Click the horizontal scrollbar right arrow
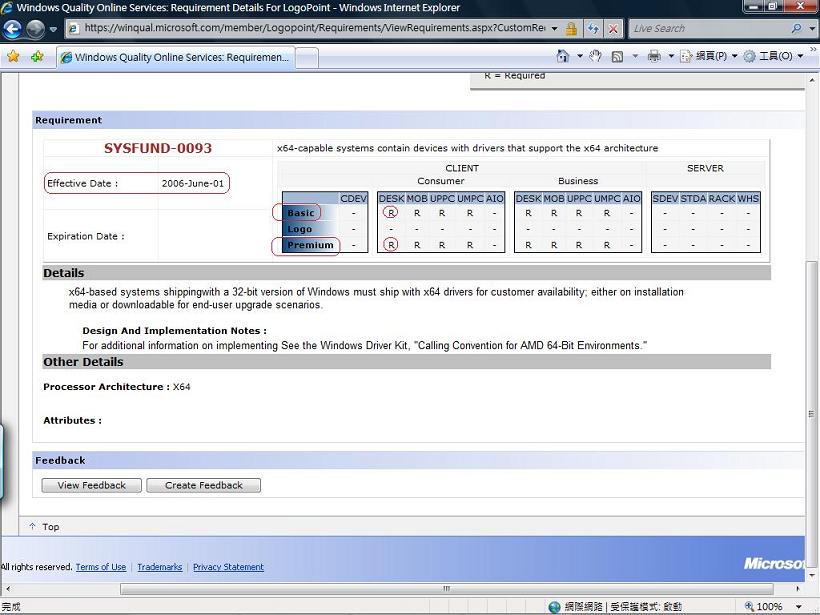Screen dimensions: 820x615 798,589
